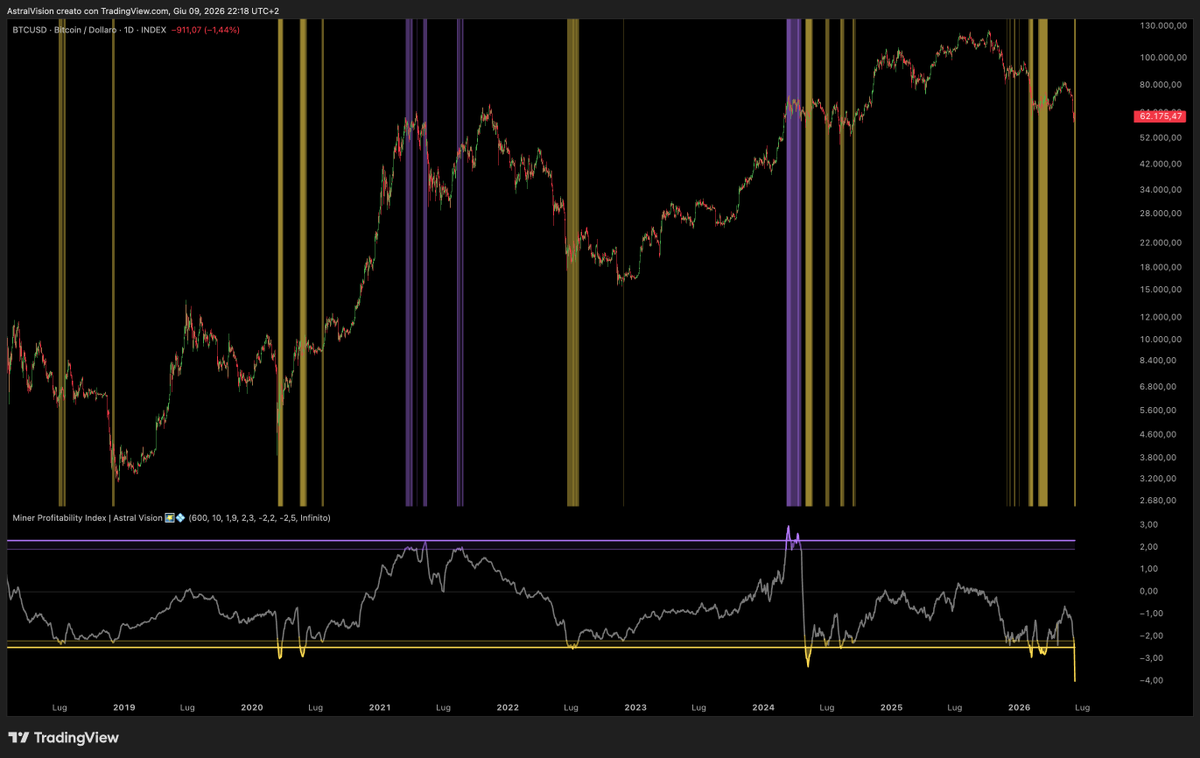Click the 34.000,00 price axis label
The image size is (1200, 758).
point(1162,189)
